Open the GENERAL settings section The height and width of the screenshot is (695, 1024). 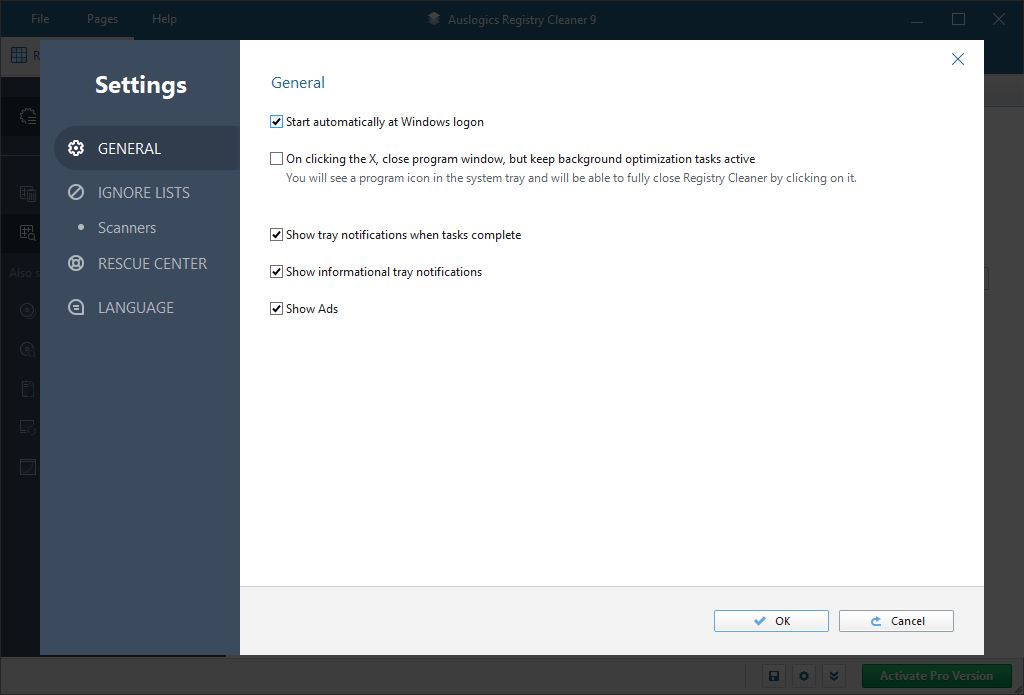coord(147,148)
